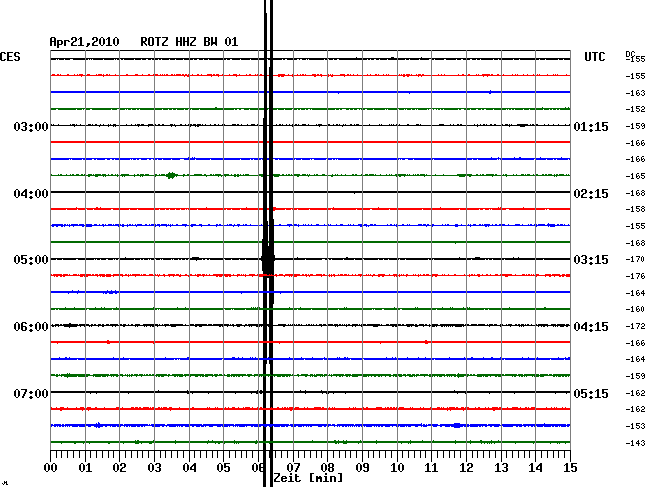The image size is (650, 494).
Task: Click the green wave packet near minute 03 on the fourth green trace
Action: click(x=171, y=175)
